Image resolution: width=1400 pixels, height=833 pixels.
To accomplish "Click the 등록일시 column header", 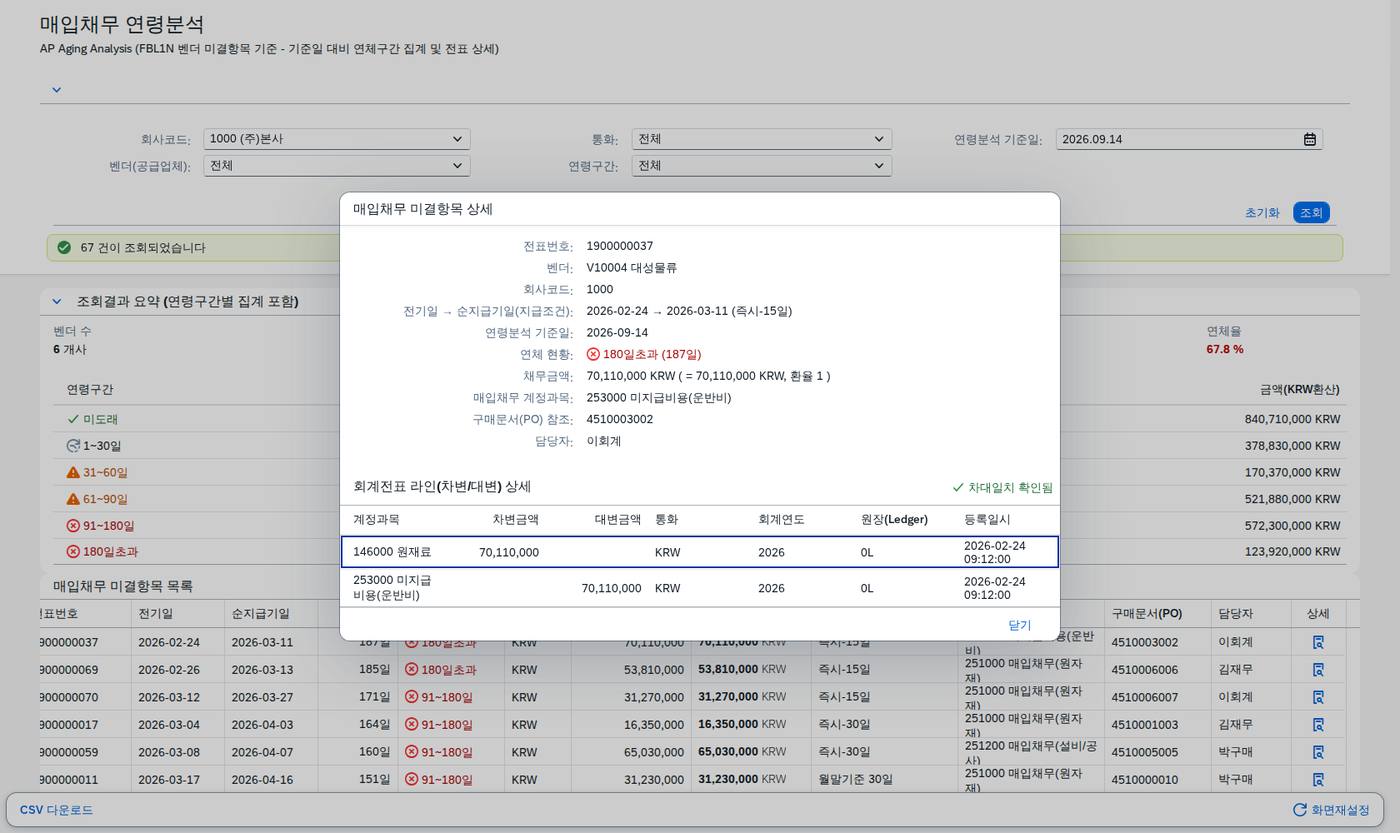I will coord(987,520).
